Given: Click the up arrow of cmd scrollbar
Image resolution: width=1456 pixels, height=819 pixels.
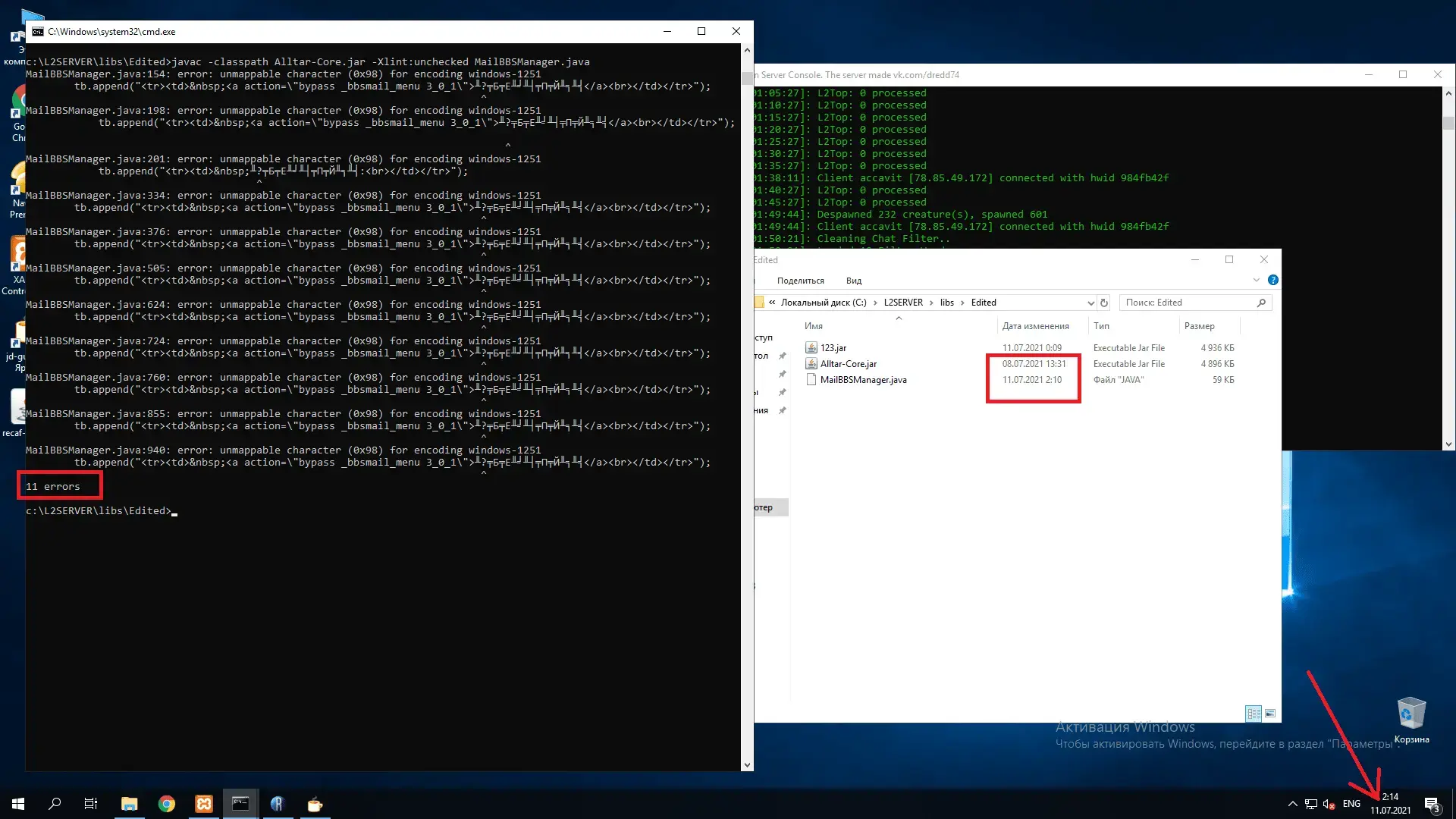Looking at the screenshot, I should tap(747, 50).
